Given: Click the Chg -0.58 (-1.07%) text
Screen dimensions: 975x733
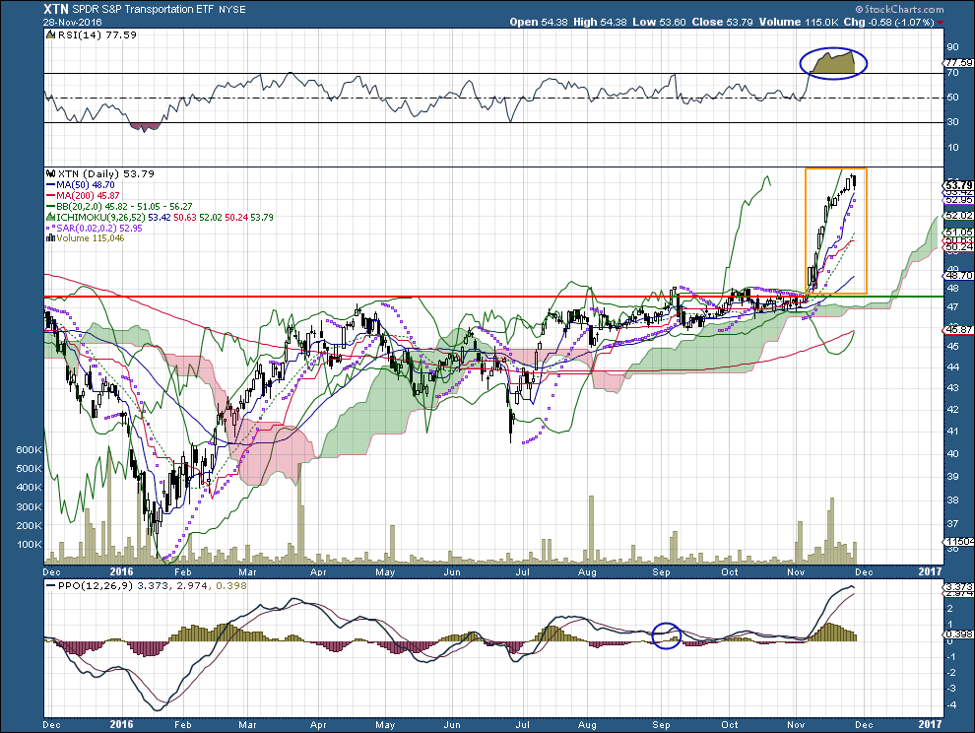Looking at the screenshot, I should pyautogui.click(x=889, y=22).
